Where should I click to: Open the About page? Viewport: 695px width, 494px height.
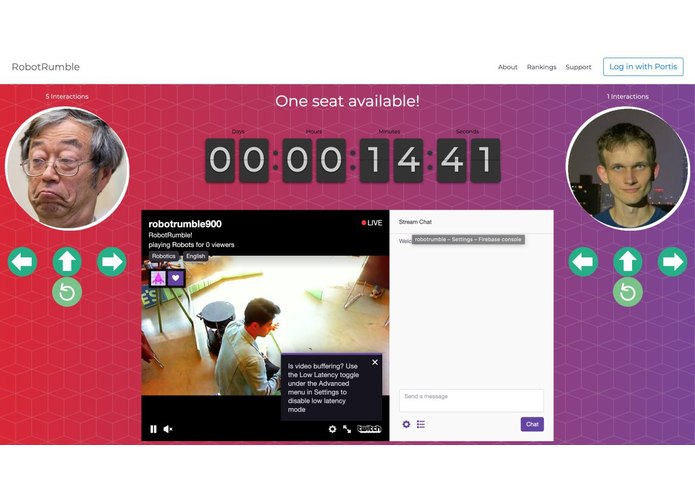[x=508, y=67]
